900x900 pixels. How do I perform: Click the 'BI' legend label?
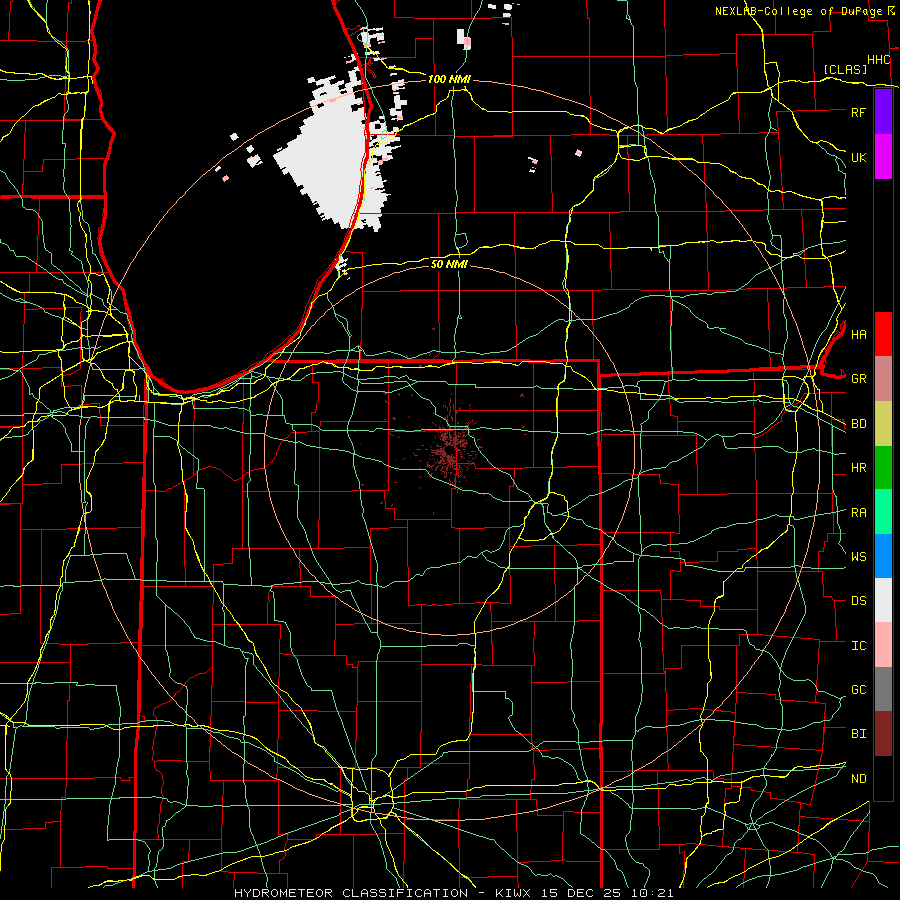point(858,734)
